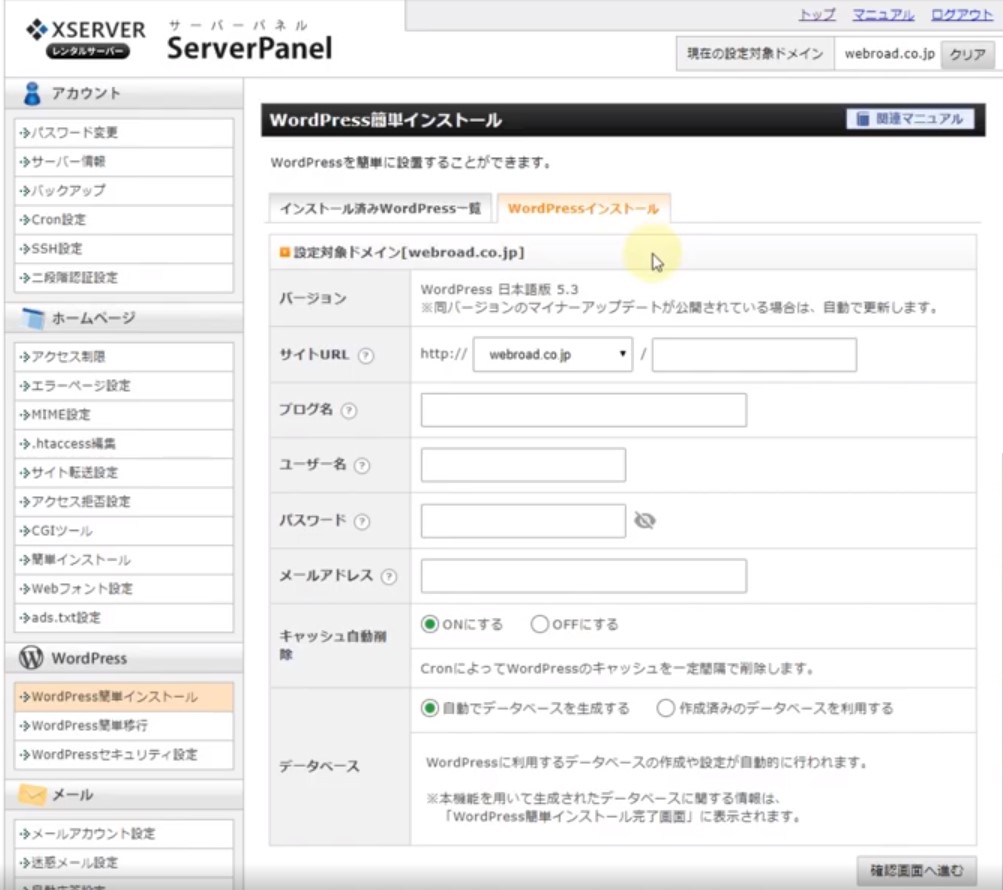1003x890 pixels.
Task: Click the book icon on 関連マニュアル button
Action: click(x=862, y=119)
